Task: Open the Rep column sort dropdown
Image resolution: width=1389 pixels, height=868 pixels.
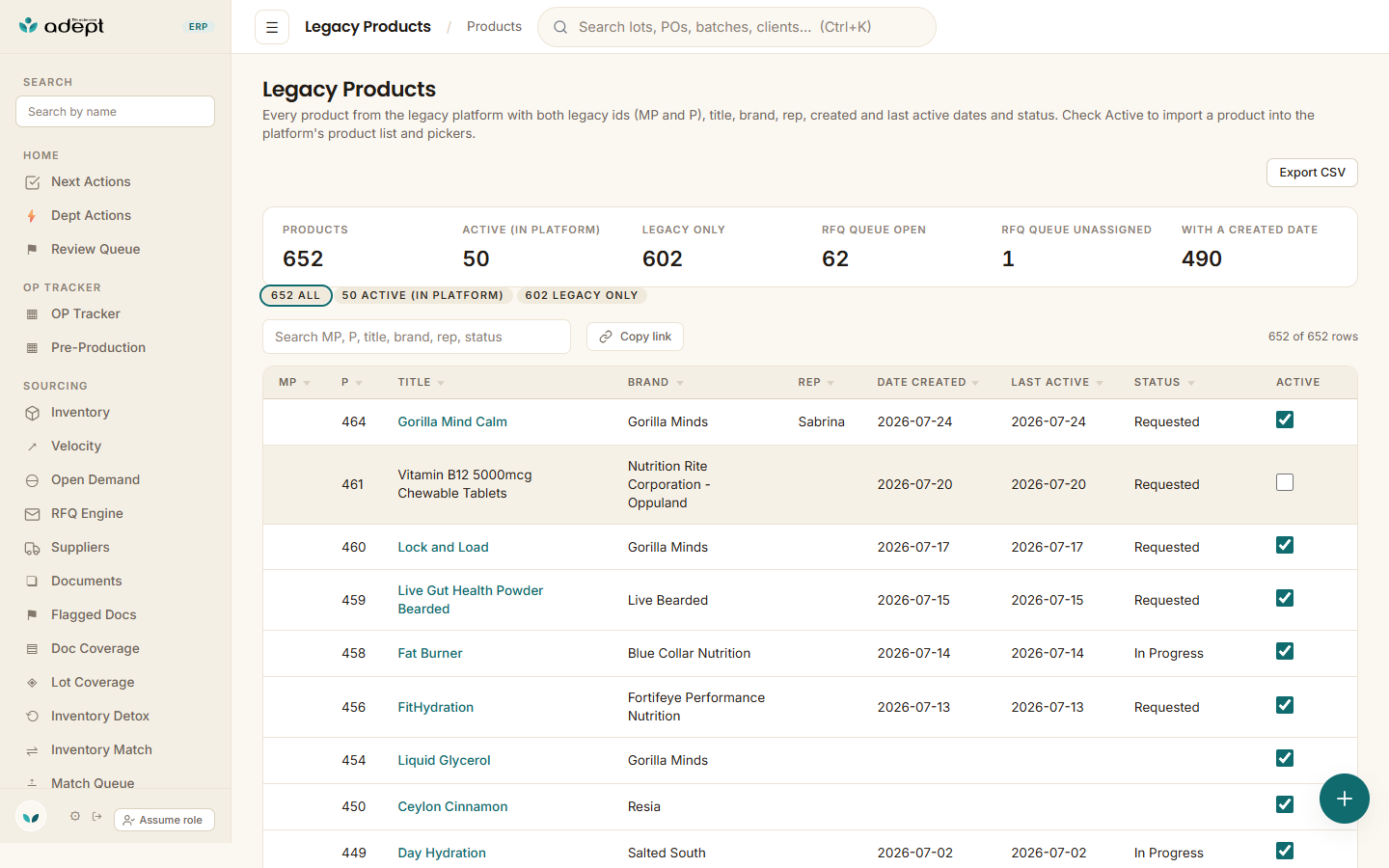Action: pyautogui.click(x=831, y=383)
